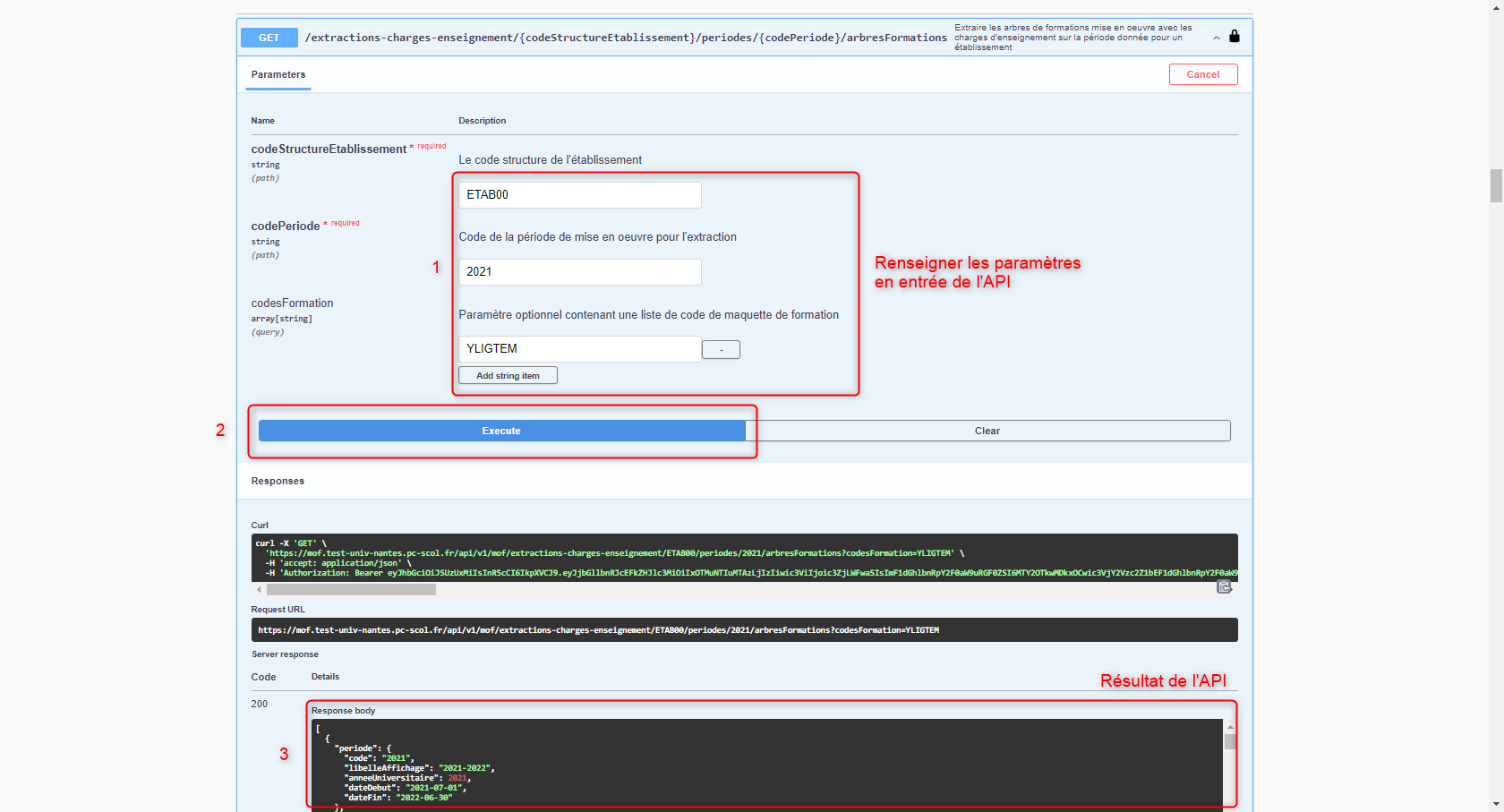This screenshot has height=812, width=1504.
Task: Cancel the try-it-out mode
Action: coord(1202,74)
